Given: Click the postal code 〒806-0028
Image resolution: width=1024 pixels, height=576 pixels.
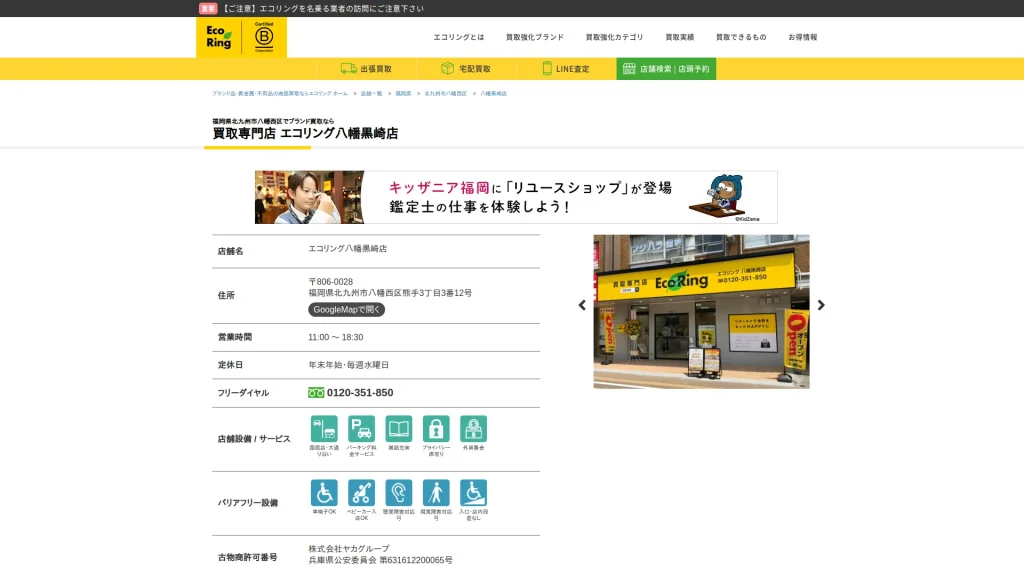Looking at the screenshot, I should click(x=330, y=281).
